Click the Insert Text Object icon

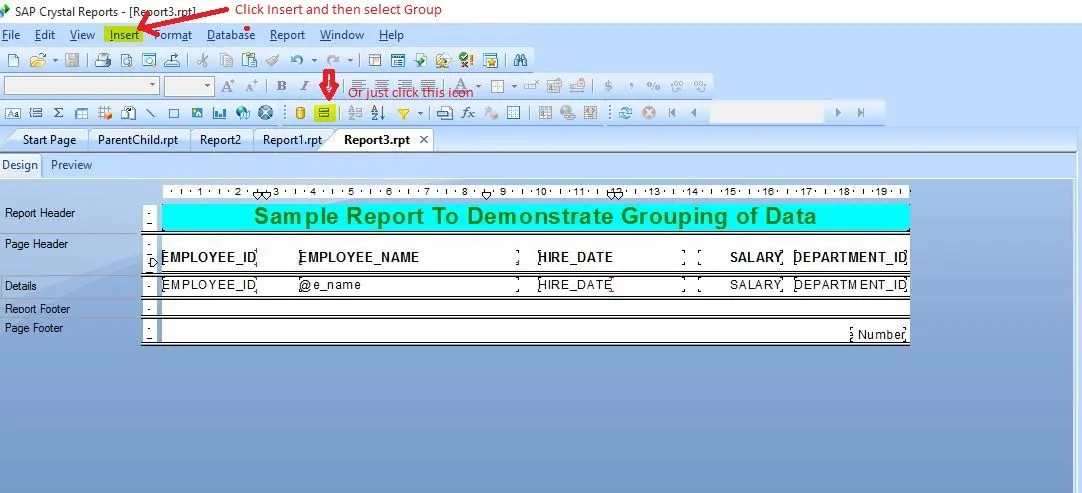pyautogui.click(x=13, y=113)
